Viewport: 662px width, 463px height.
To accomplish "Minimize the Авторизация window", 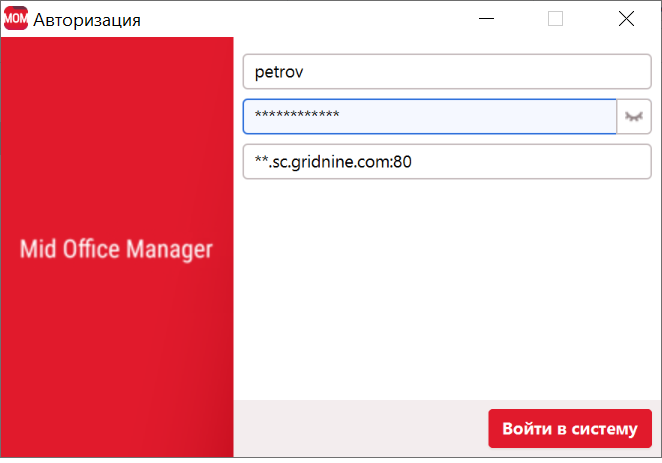I will coord(486,19).
